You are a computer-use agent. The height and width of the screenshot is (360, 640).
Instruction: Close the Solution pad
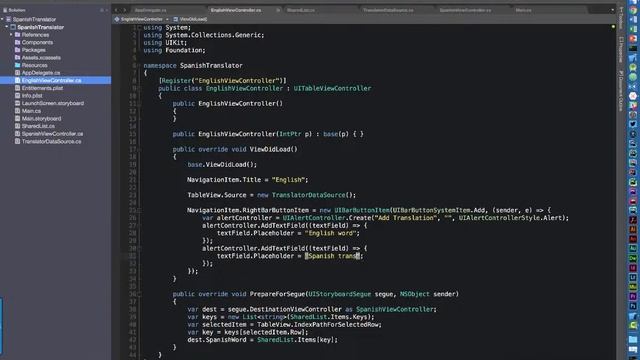point(107,10)
